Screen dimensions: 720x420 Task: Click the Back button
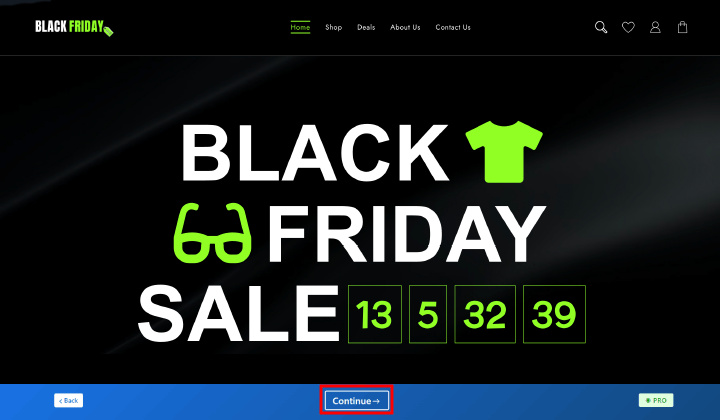click(68, 400)
